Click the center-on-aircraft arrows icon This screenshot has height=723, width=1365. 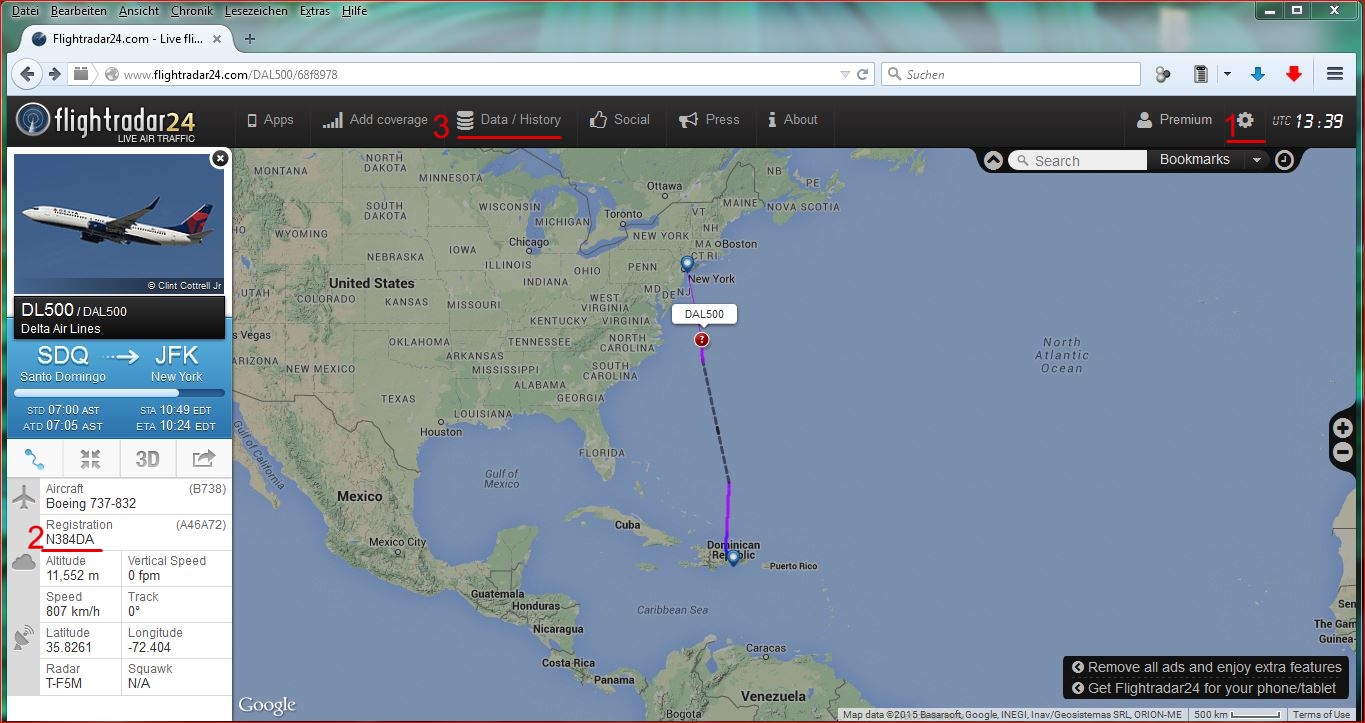tap(91, 459)
